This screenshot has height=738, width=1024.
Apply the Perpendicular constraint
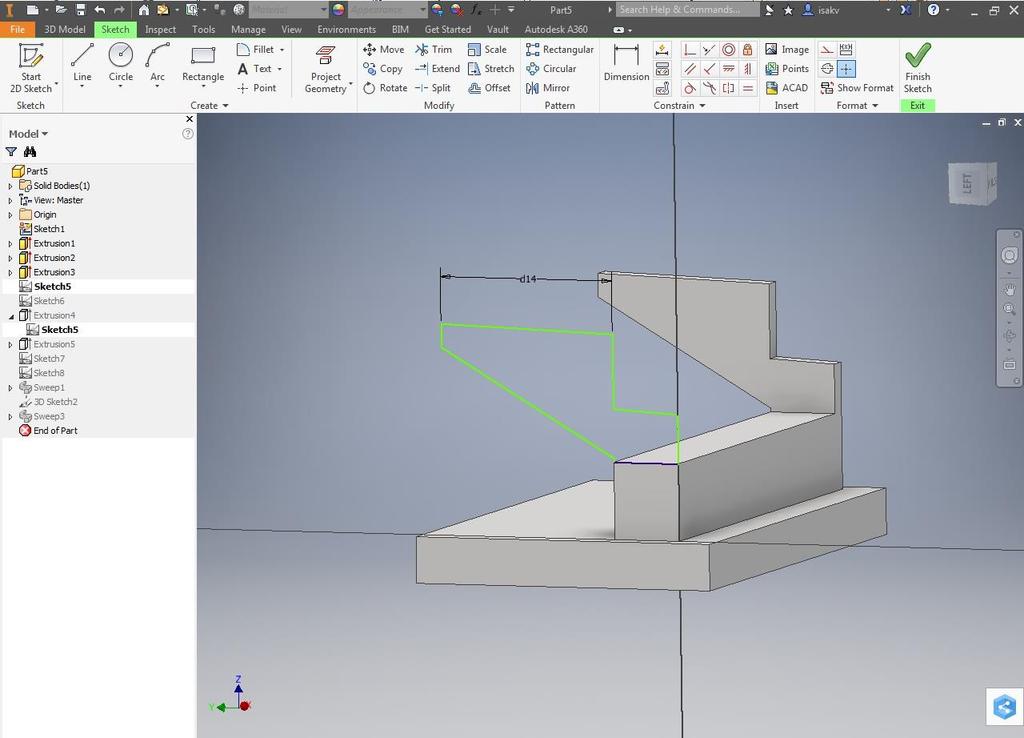(x=709, y=69)
